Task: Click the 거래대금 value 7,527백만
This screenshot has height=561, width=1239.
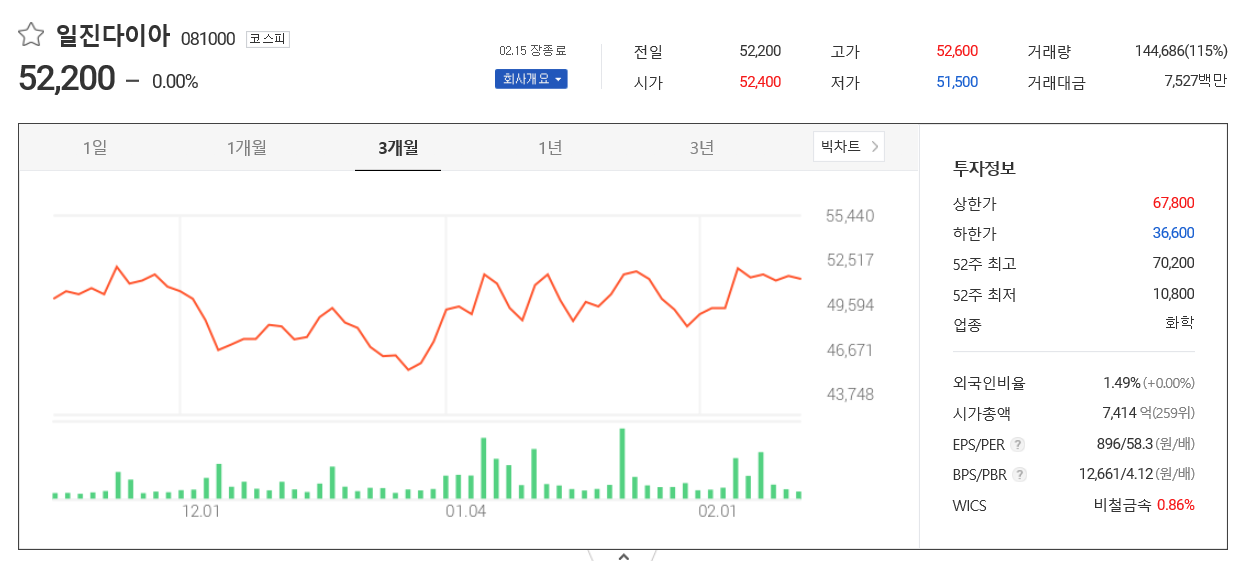Action: coord(1196,82)
